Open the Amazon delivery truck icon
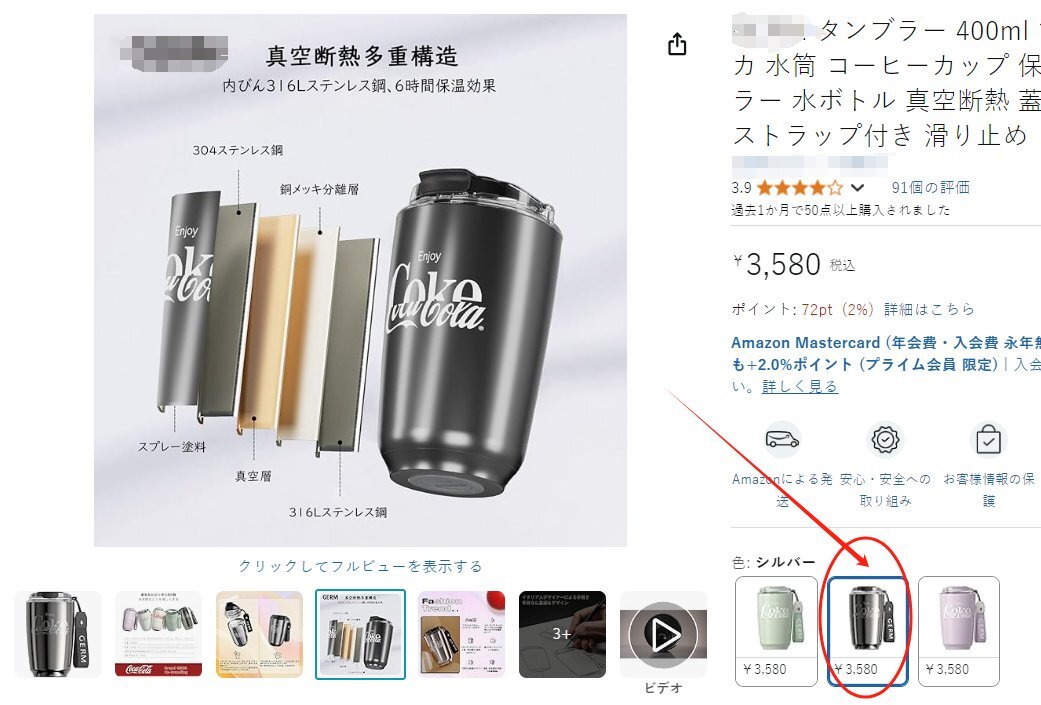This screenshot has width=1041, height=705. click(782, 439)
